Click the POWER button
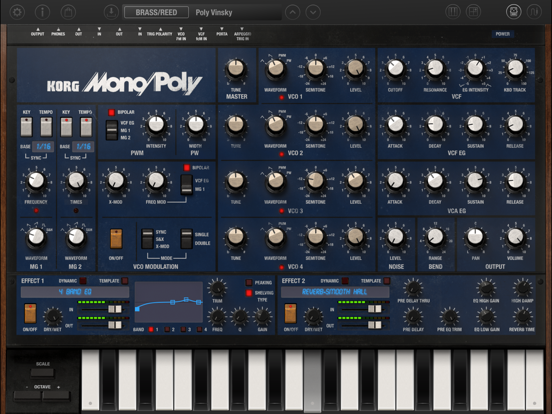 point(502,34)
